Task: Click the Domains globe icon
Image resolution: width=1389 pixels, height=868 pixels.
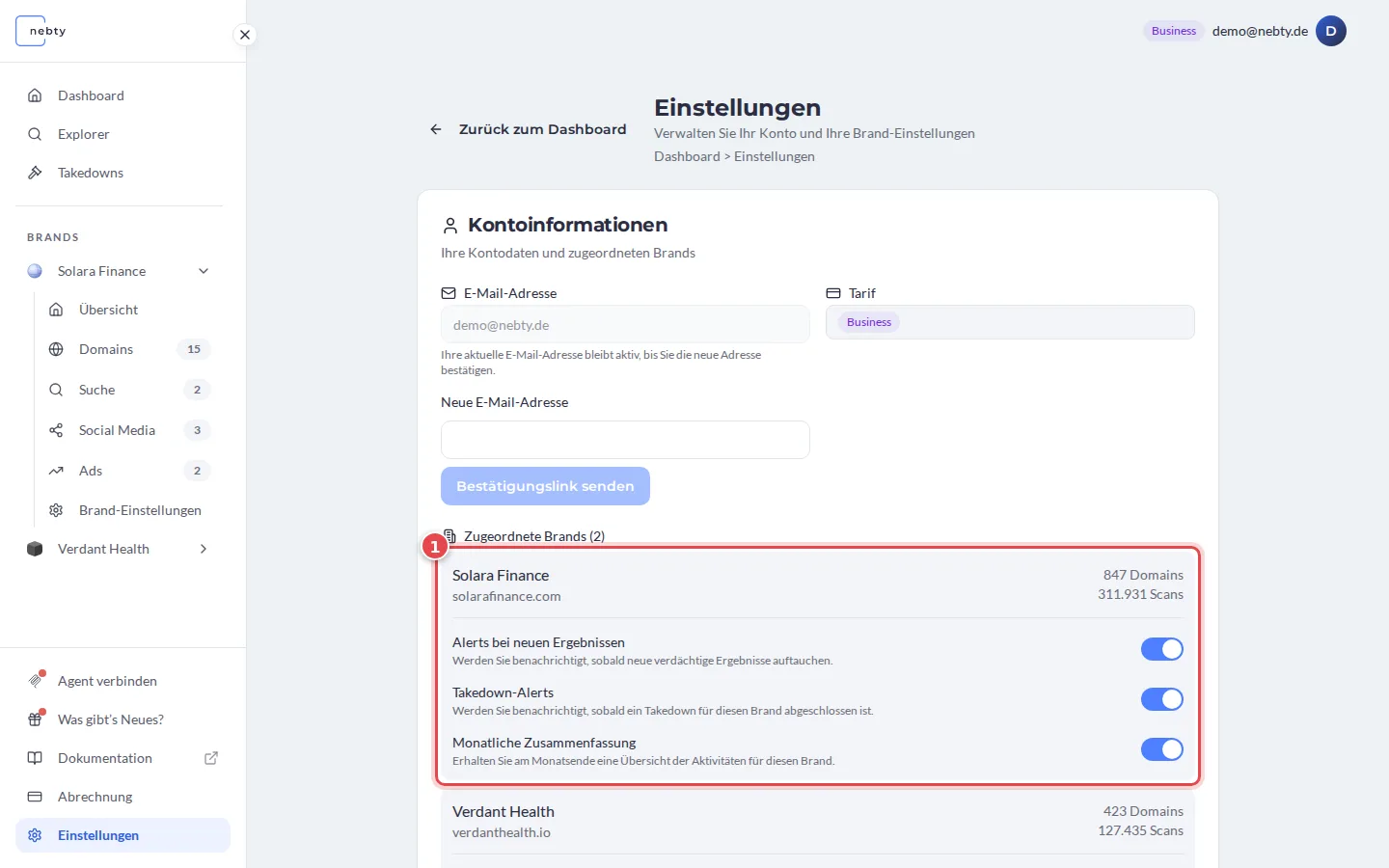Action: tap(56, 349)
